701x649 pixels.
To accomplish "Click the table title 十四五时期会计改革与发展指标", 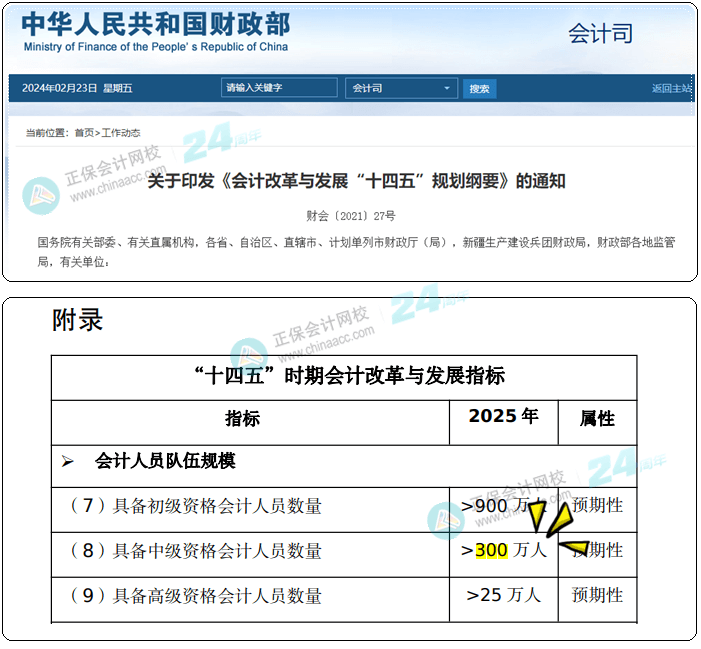I will 350,375.
